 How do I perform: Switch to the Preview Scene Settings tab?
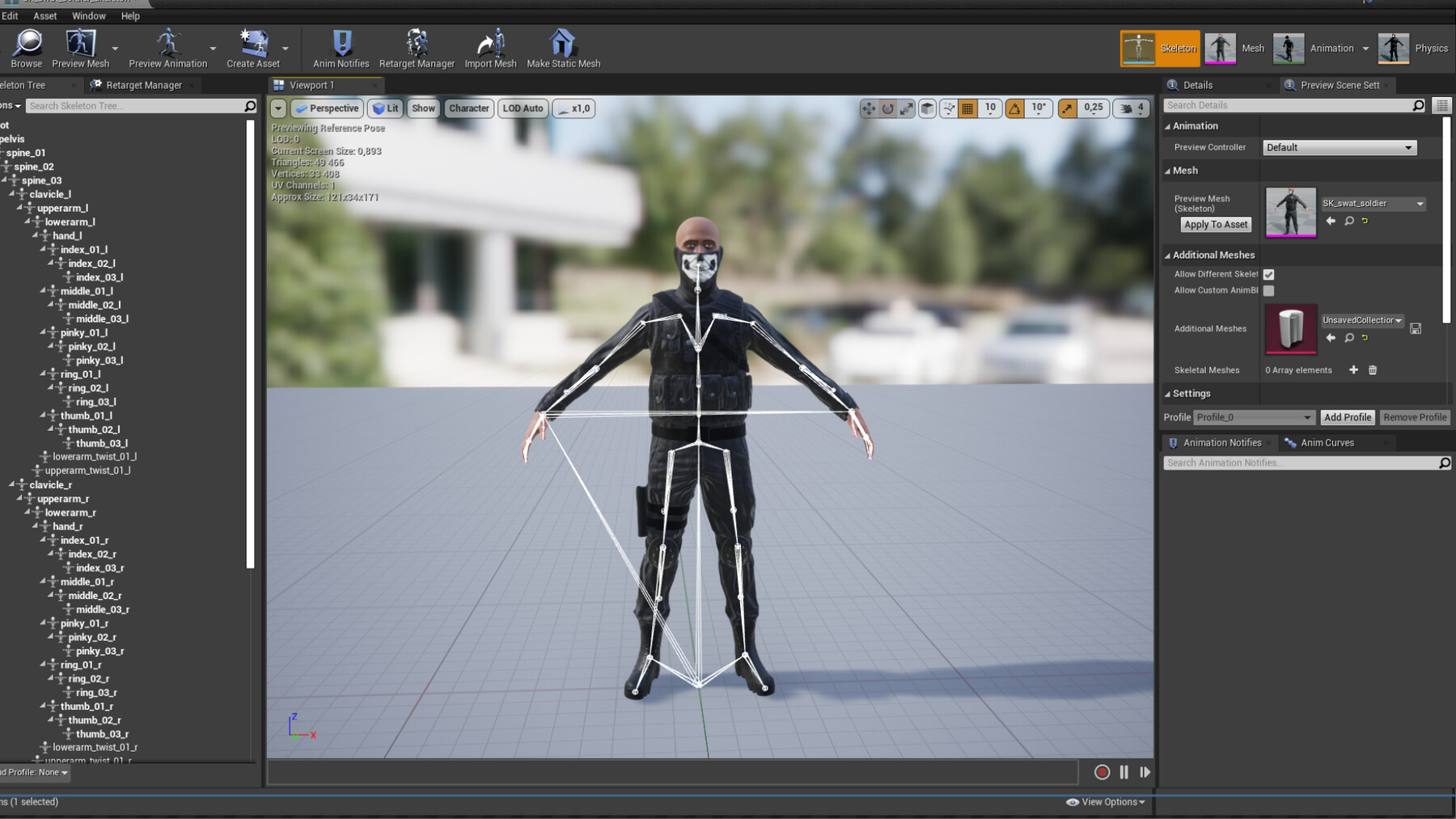coord(1339,85)
